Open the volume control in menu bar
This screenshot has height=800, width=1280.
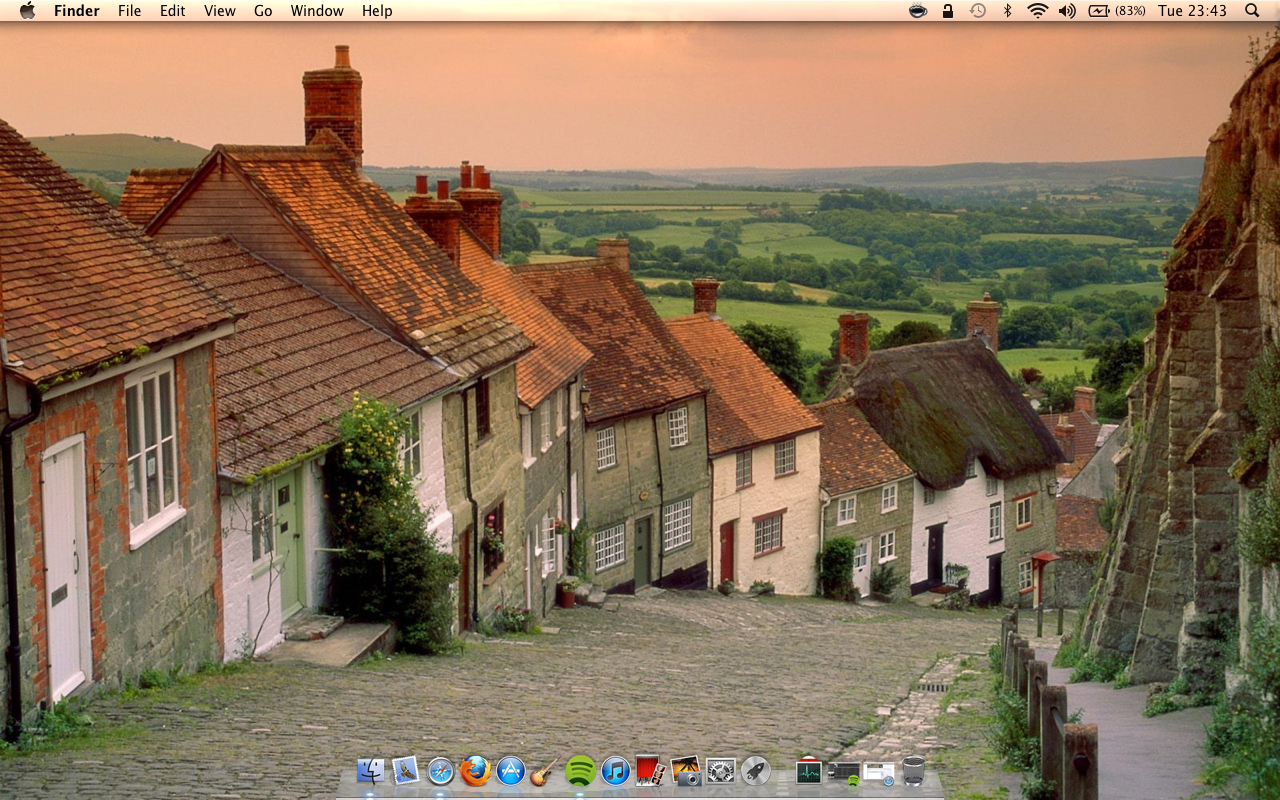[x=1067, y=11]
